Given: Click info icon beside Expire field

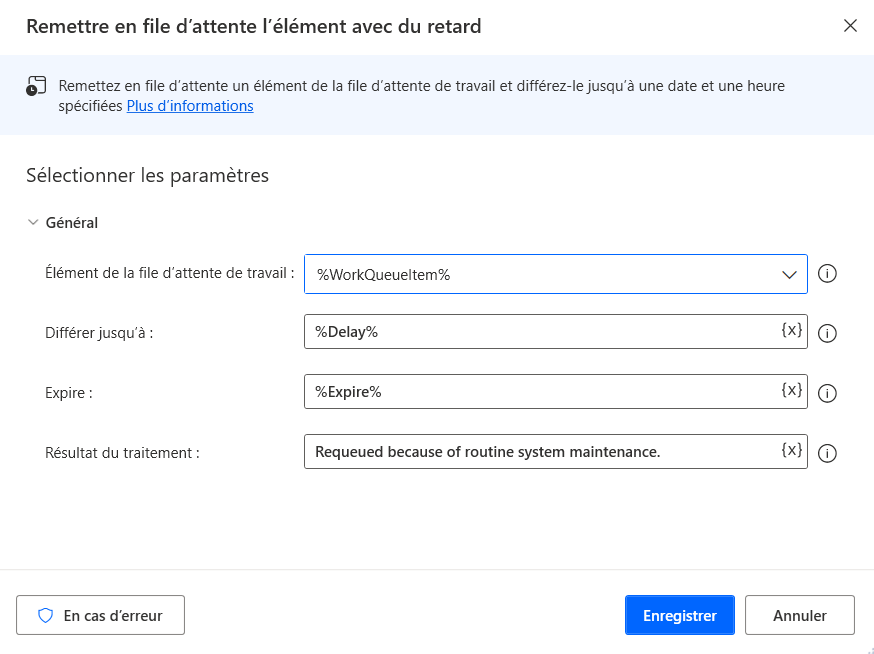Looking at the screenshot, I should [x=827, y=393].
